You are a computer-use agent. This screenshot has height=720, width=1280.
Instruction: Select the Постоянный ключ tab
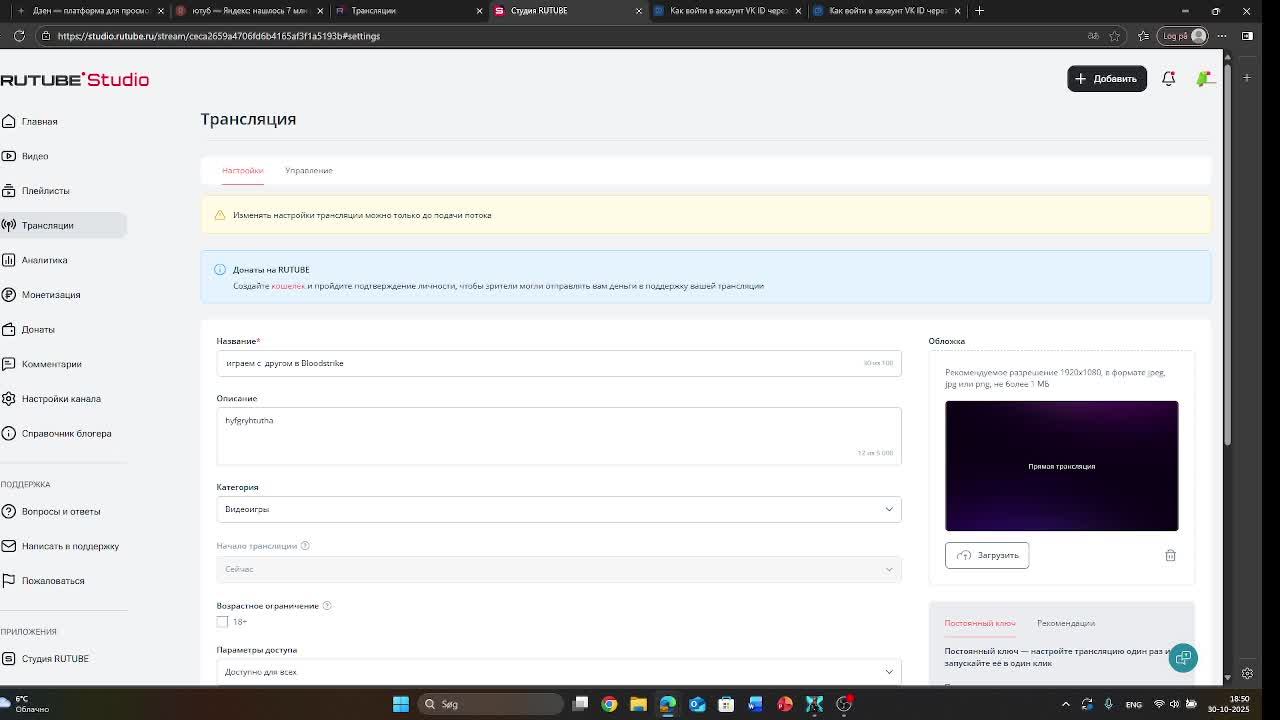point(980,623)
